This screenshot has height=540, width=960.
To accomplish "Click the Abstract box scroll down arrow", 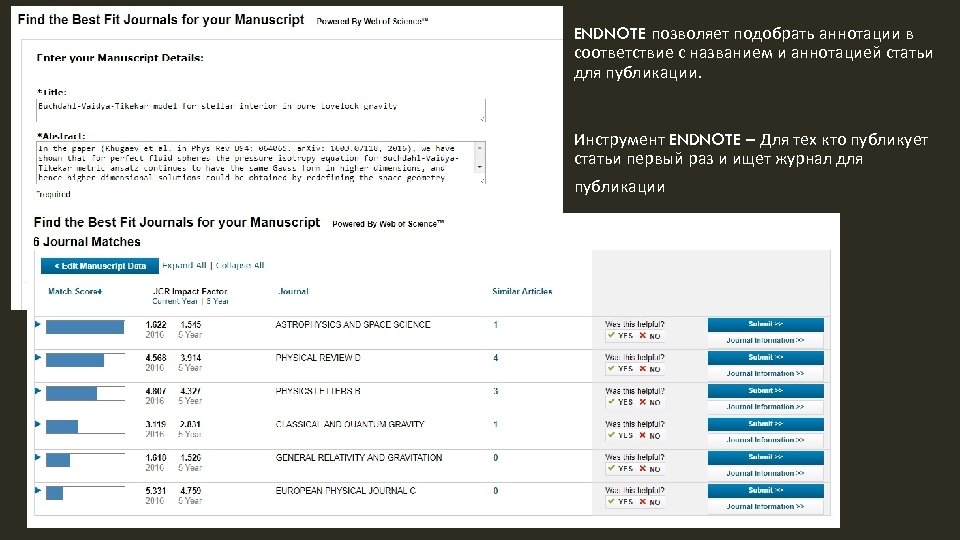I will (481, 167).
